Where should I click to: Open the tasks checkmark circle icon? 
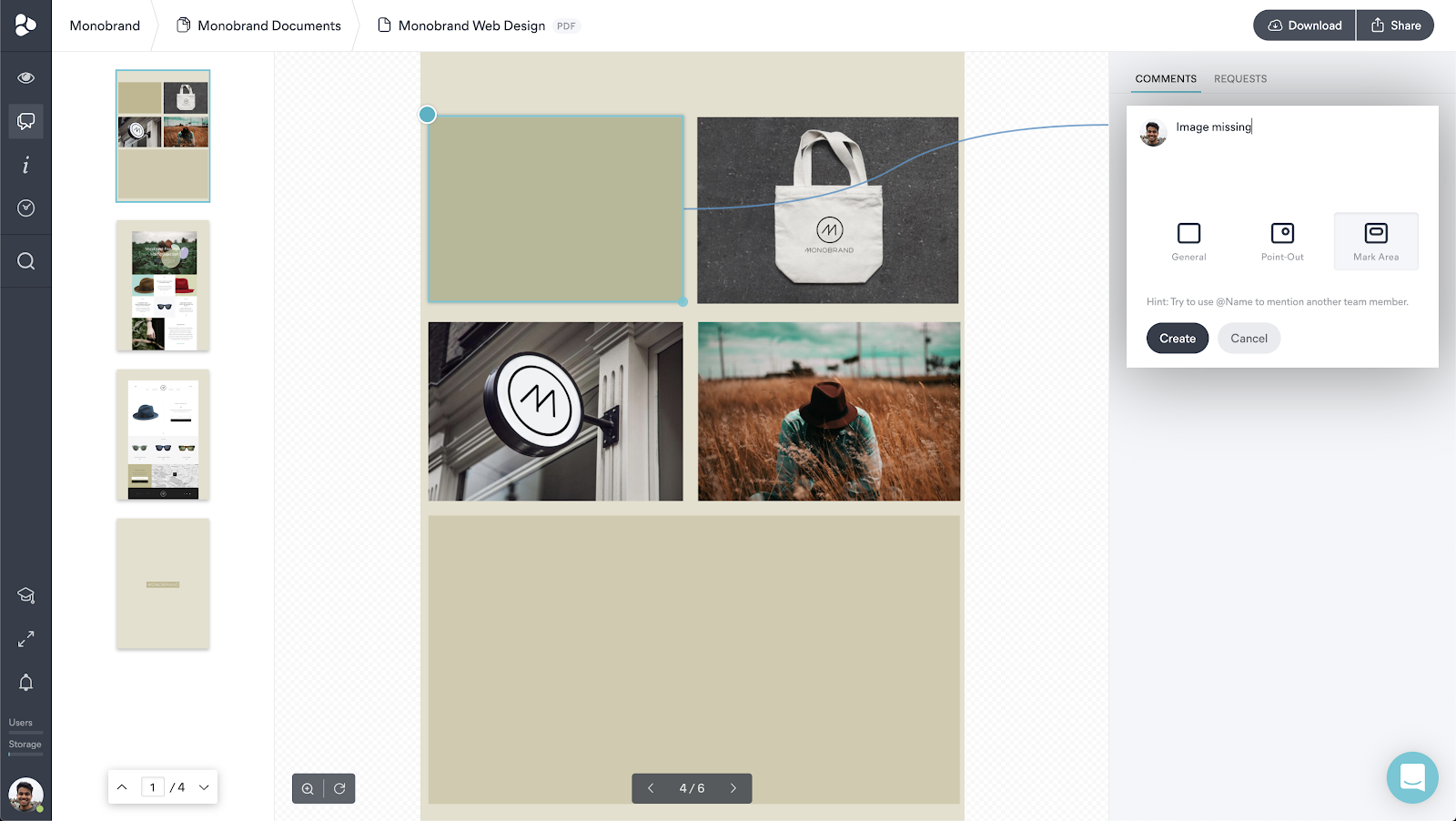click(26, 208)
